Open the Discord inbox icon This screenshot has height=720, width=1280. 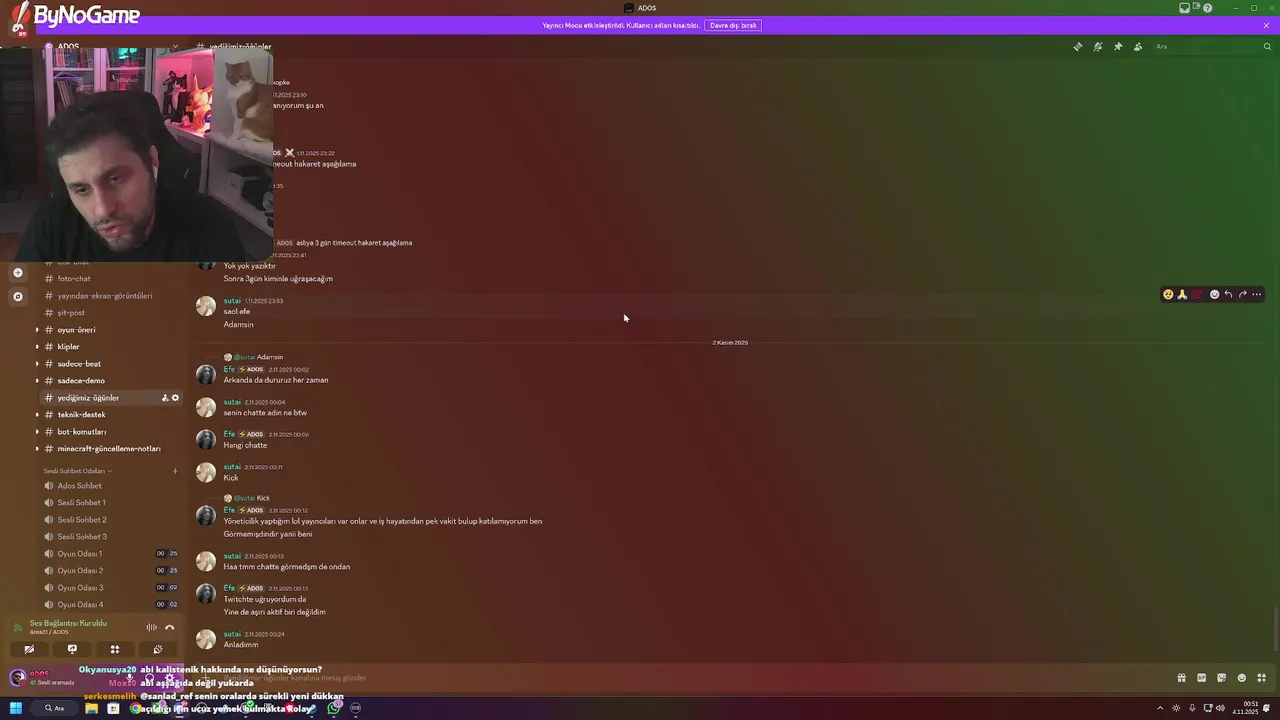(x=1184, y=8)
